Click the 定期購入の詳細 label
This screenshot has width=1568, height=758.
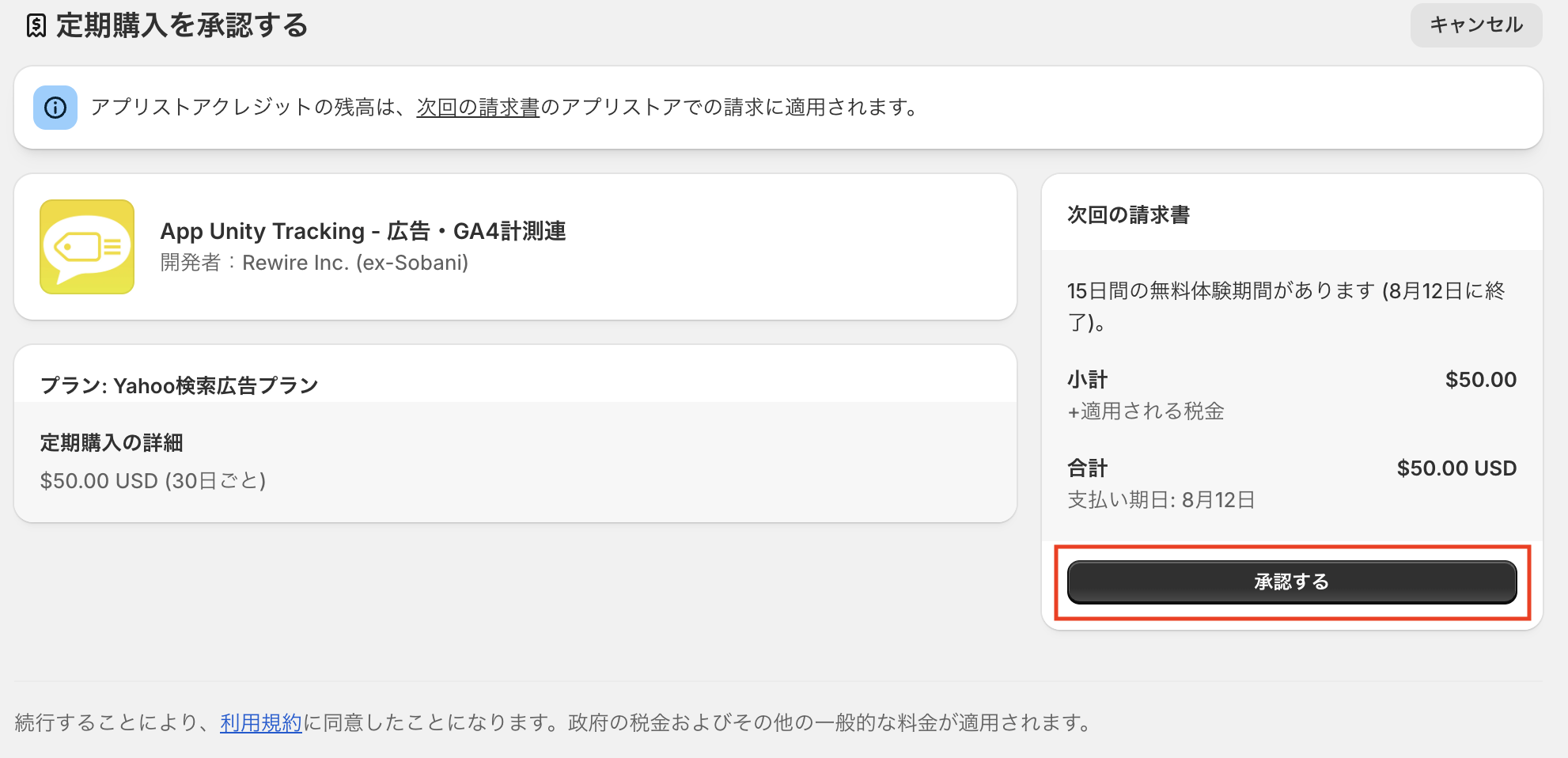pos(112,443)
